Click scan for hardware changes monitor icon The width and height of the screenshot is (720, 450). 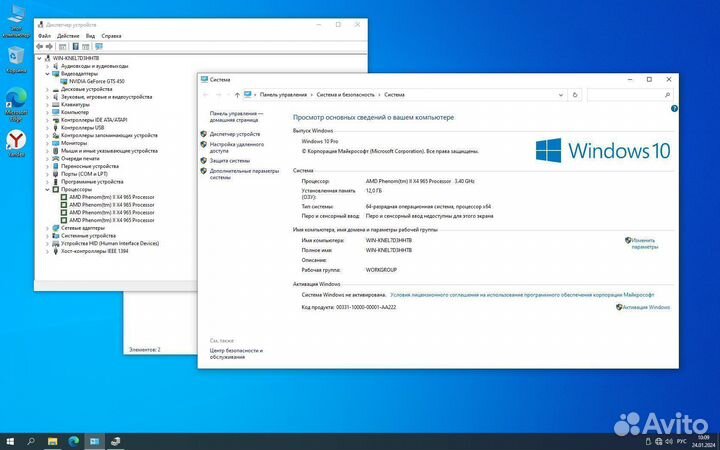click(x=98, y=46)
